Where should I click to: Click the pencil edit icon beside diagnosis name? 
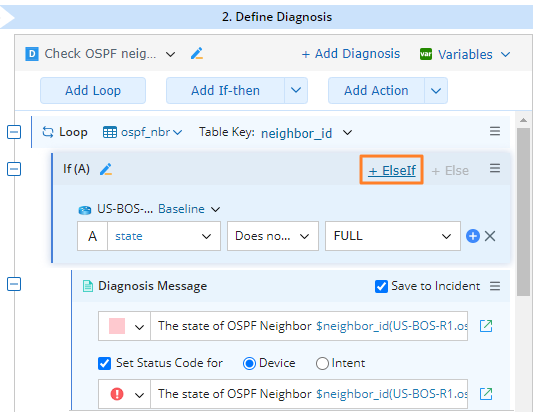[197, 54]
